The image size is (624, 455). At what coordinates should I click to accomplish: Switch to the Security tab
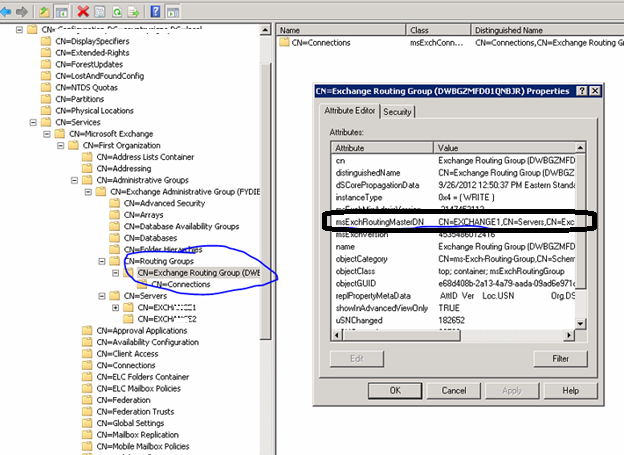[x=397, y=112]
